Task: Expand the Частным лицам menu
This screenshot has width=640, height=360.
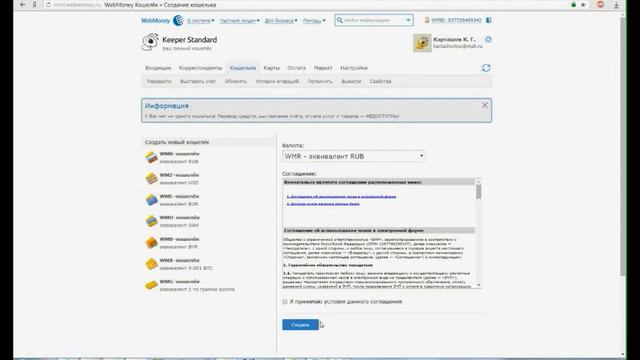Action: (239, 20)
